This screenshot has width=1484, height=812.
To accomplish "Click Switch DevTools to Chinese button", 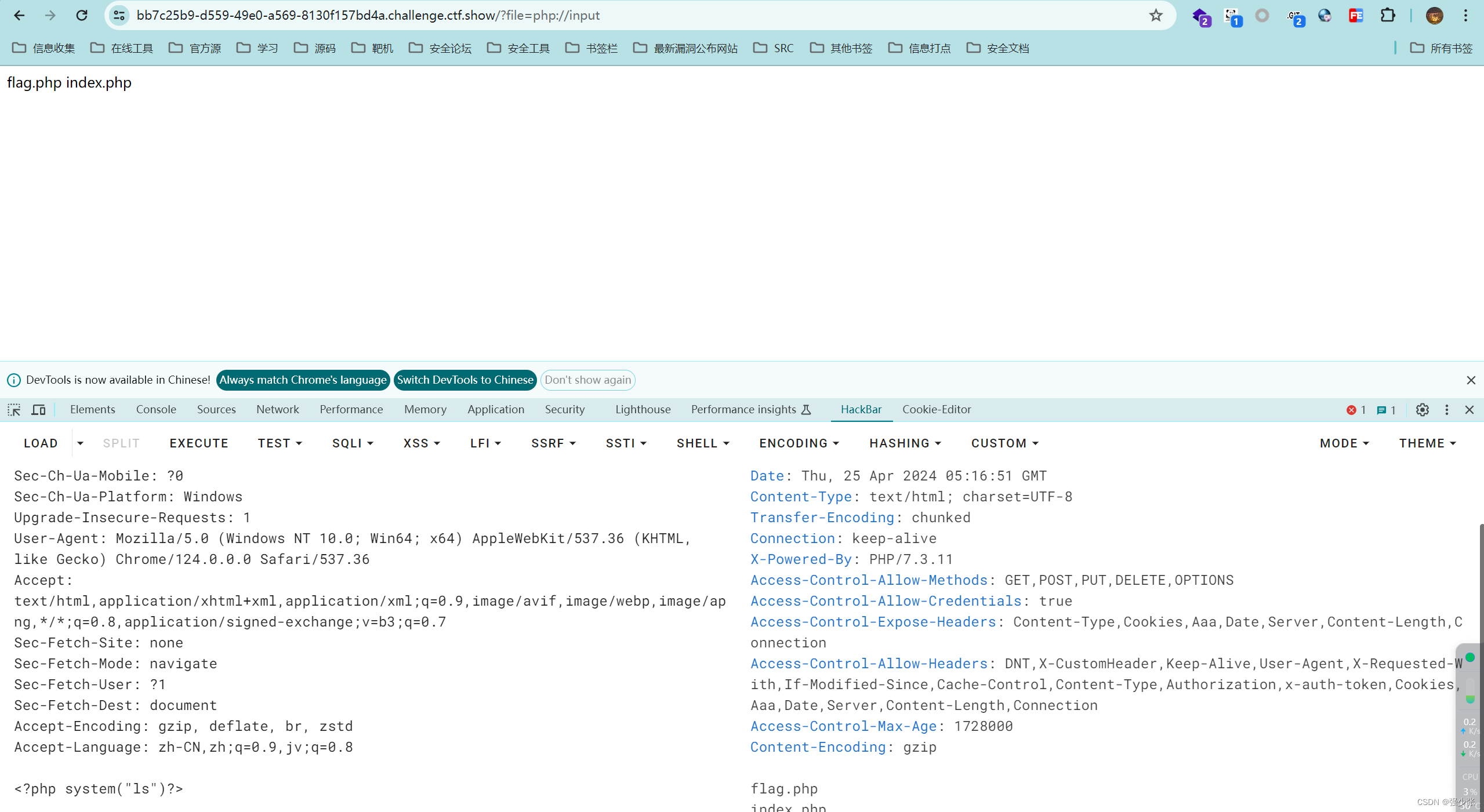I will (x=465, y=380).
